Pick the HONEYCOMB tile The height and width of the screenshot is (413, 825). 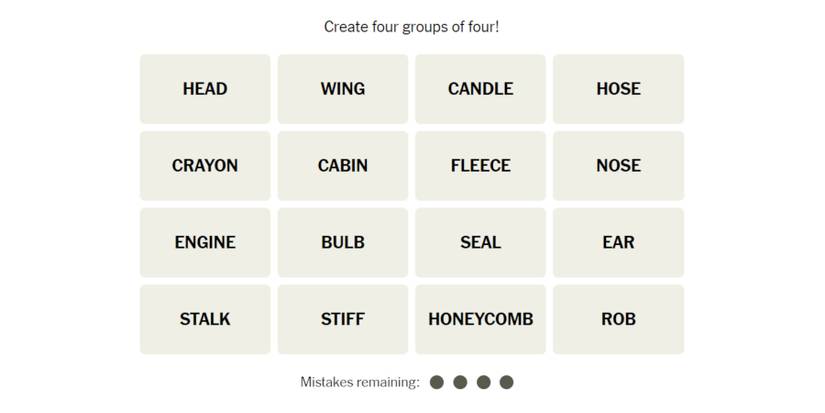coord(480,319)
